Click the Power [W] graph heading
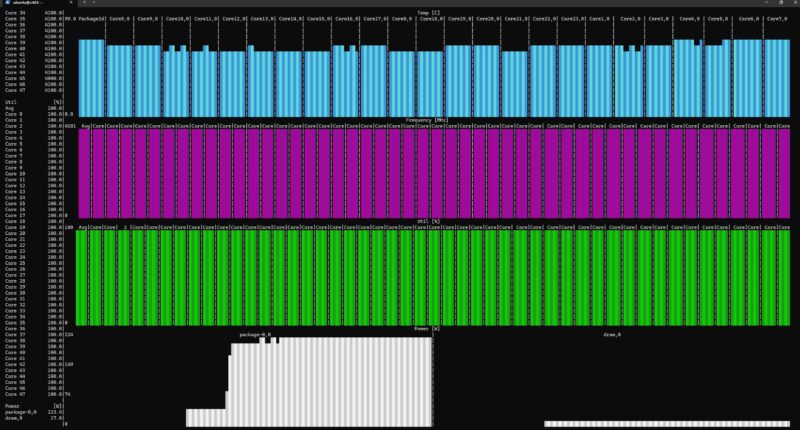The image size is (800, 430). tap(426, 327)
